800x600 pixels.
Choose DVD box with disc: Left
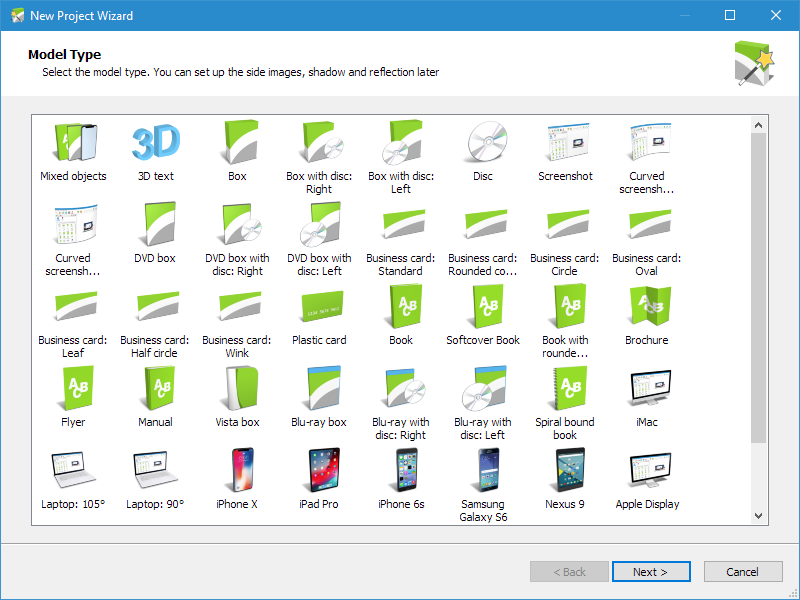pos(319,240)
